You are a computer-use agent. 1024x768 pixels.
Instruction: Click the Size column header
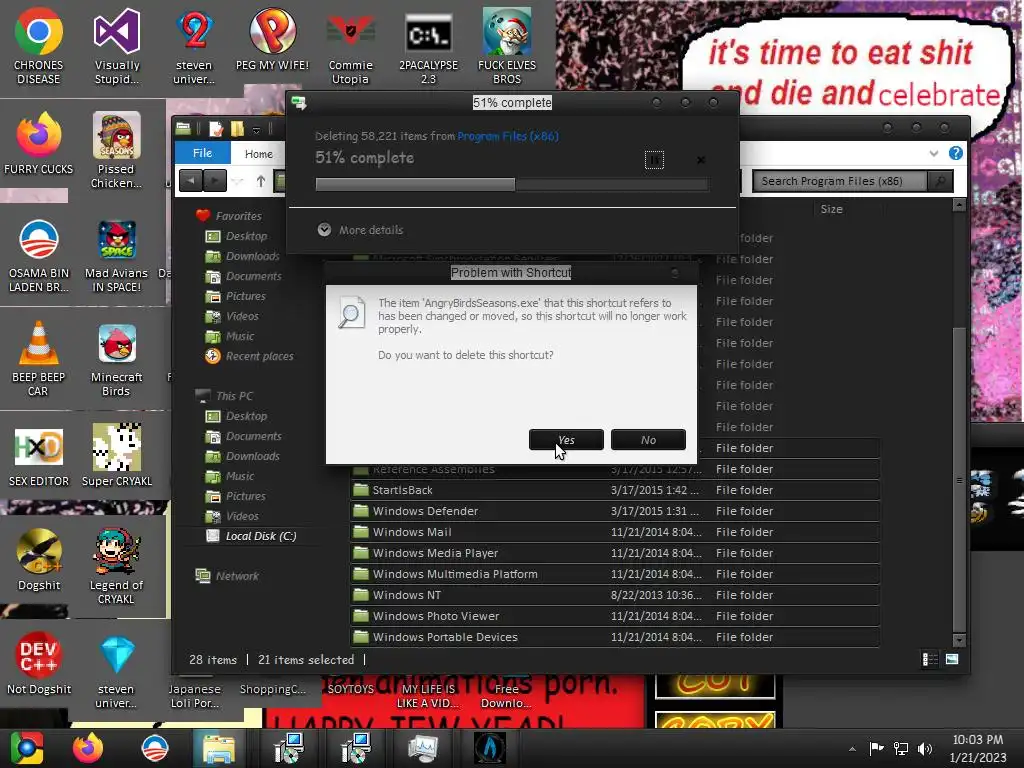[x=831, y=209]
